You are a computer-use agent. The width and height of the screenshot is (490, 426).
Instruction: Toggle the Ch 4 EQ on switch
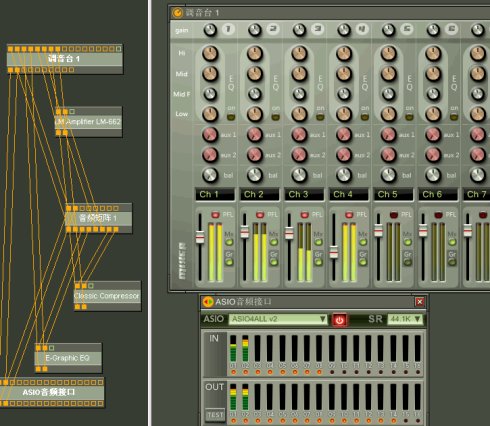coord(365,117)
